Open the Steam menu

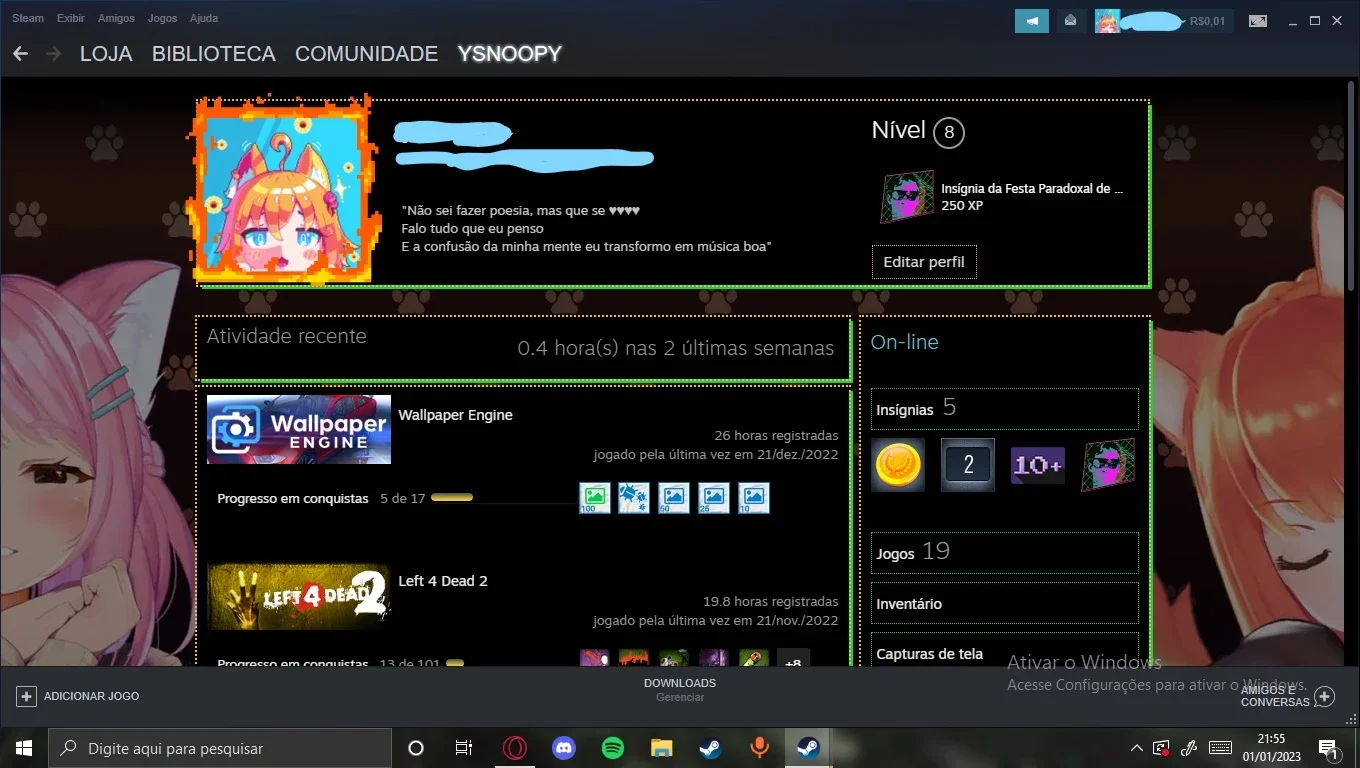[x=28, y=18]
